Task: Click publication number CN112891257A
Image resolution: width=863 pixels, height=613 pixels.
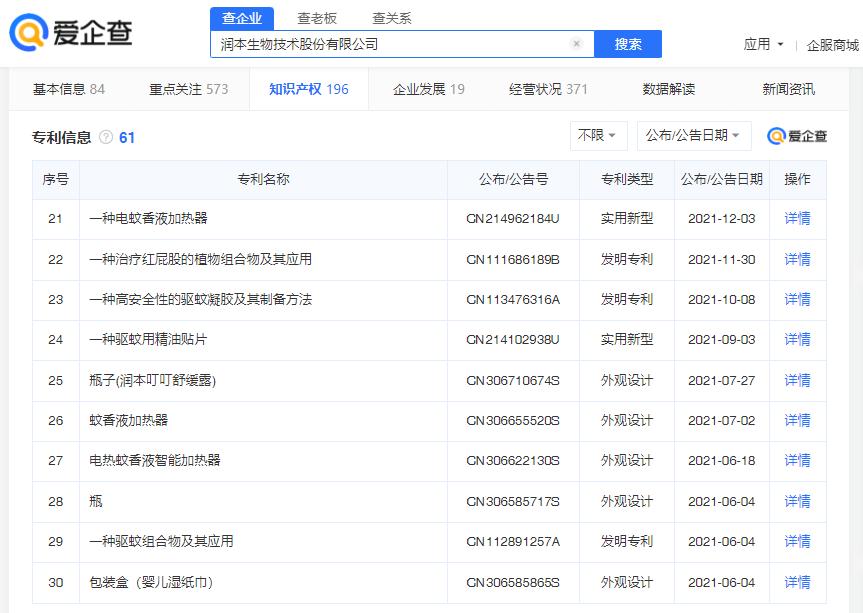Action: click(512, 541)
